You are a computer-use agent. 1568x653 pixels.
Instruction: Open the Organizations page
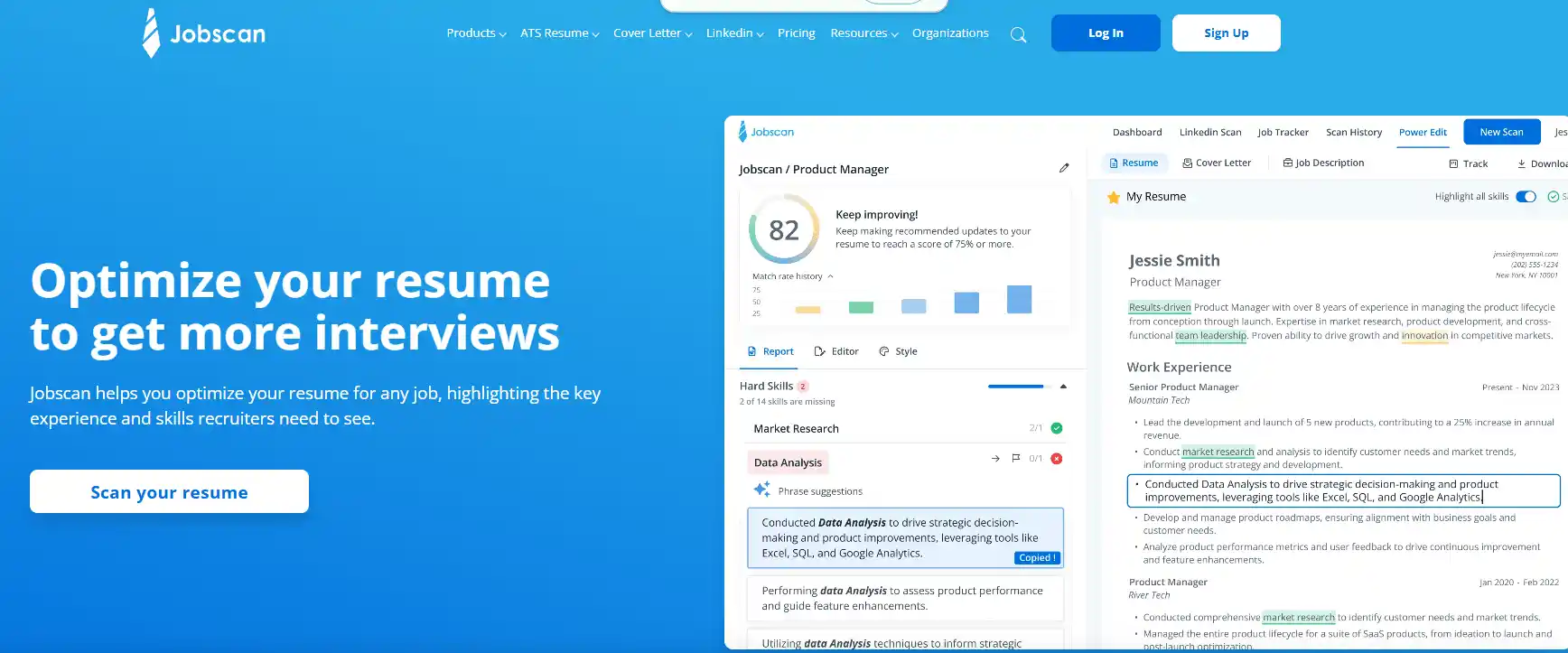click(950, 33)
